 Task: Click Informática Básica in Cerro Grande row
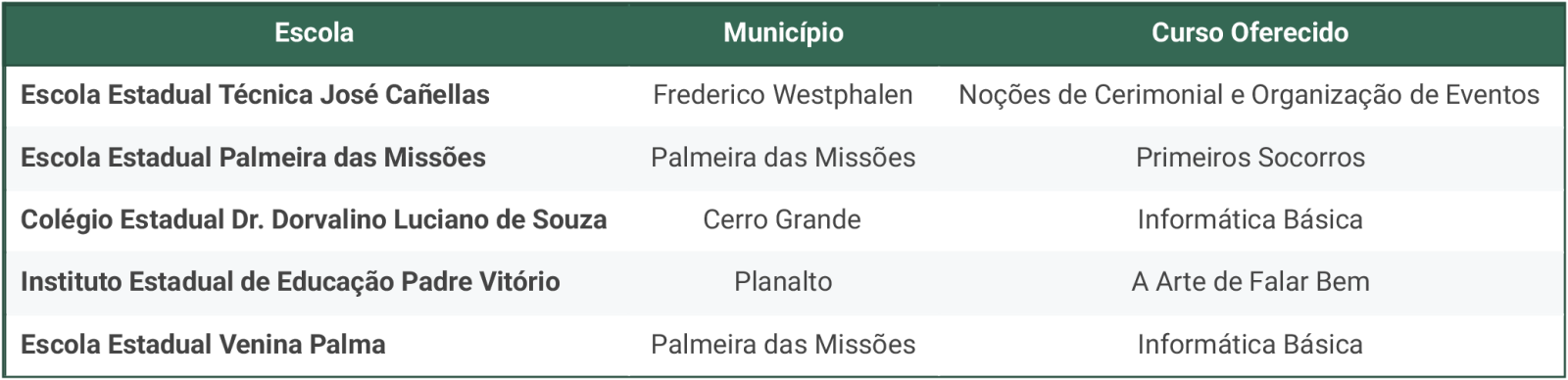pyautogui.click(x=1250, y=219)
